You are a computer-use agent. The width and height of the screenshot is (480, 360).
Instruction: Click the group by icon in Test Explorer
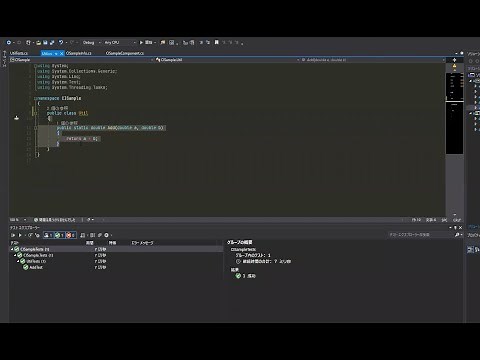(93, 235)
